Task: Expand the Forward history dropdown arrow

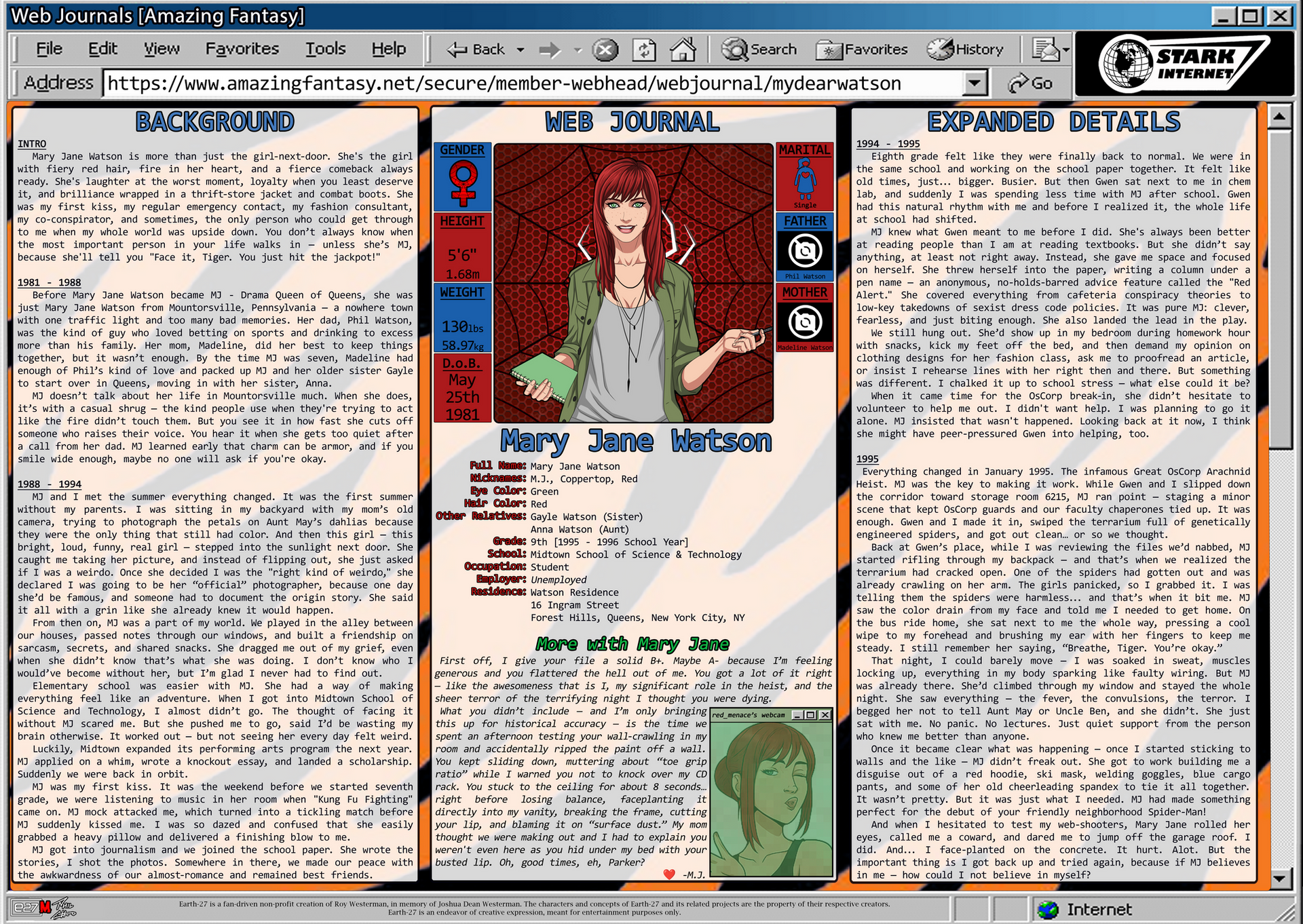Action: click(578, 50)
